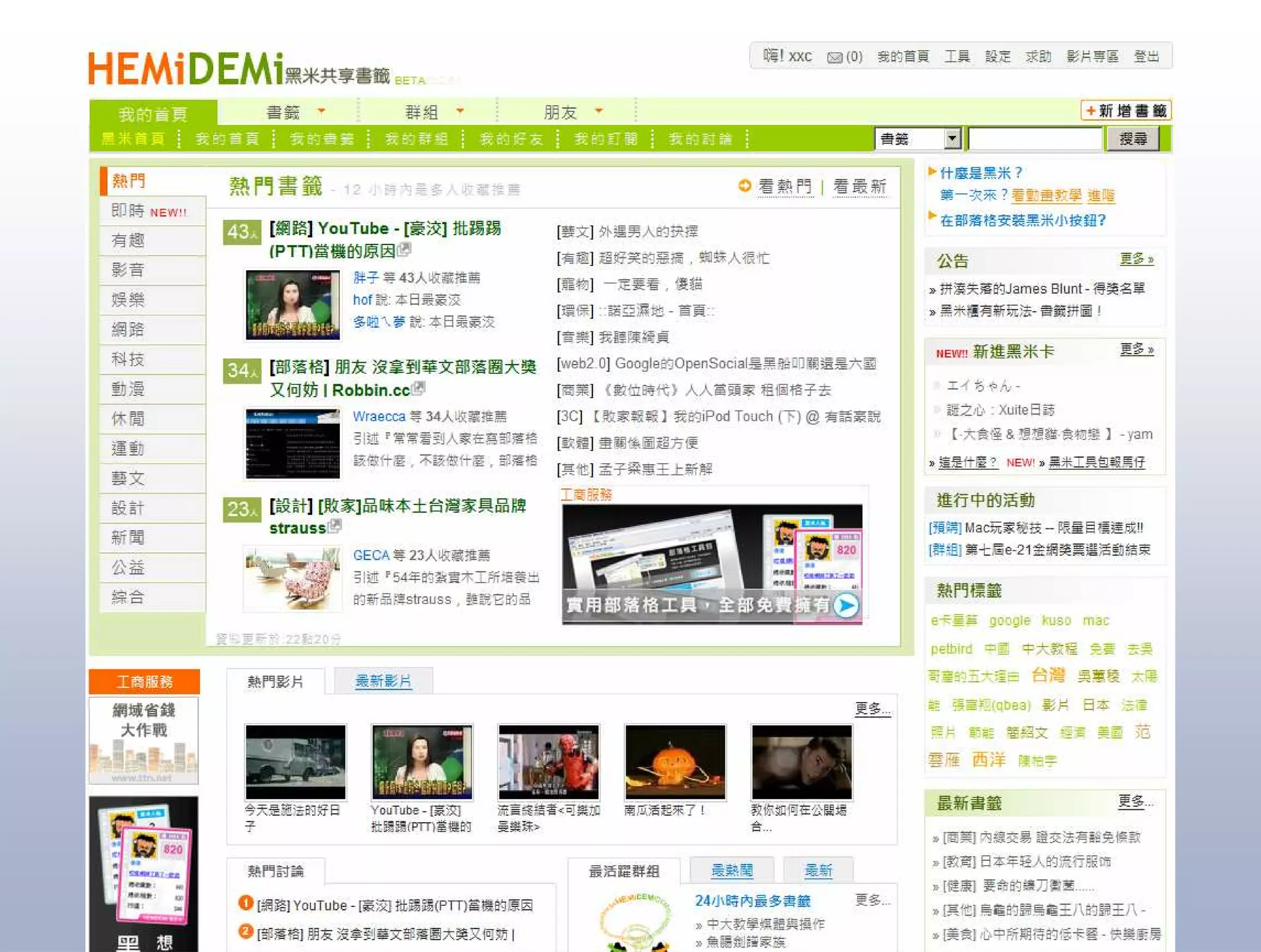Open 我的群組 in the sub navigation

416,139
